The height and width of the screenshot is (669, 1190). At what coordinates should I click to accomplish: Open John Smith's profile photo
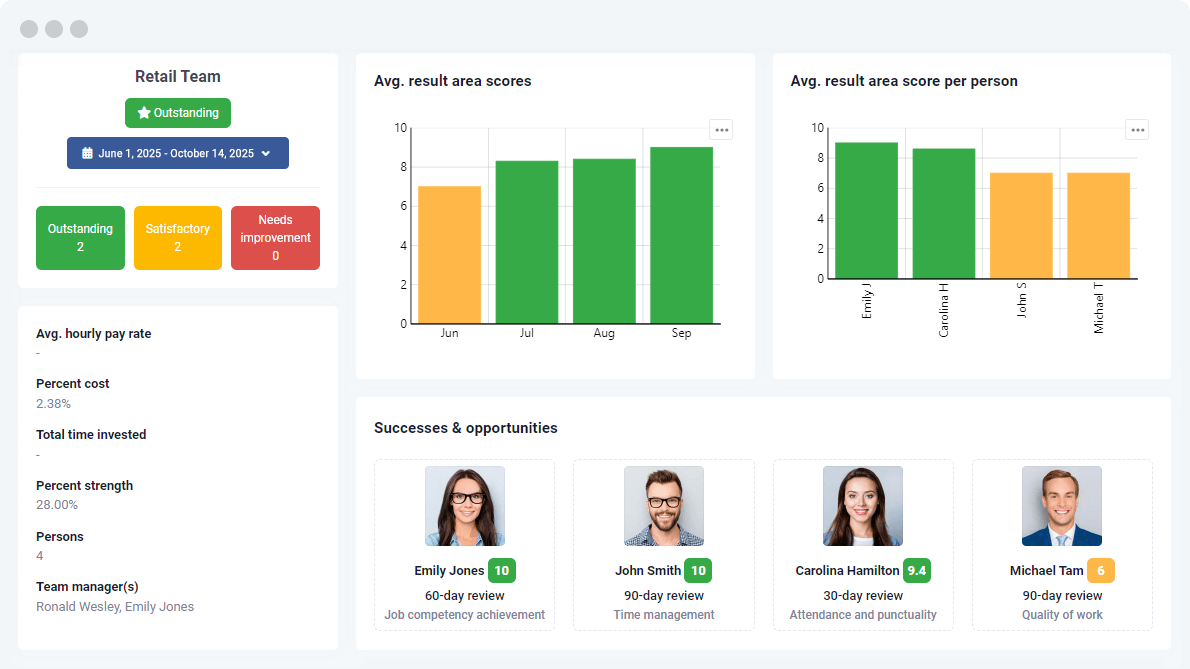tap(663, 506)
